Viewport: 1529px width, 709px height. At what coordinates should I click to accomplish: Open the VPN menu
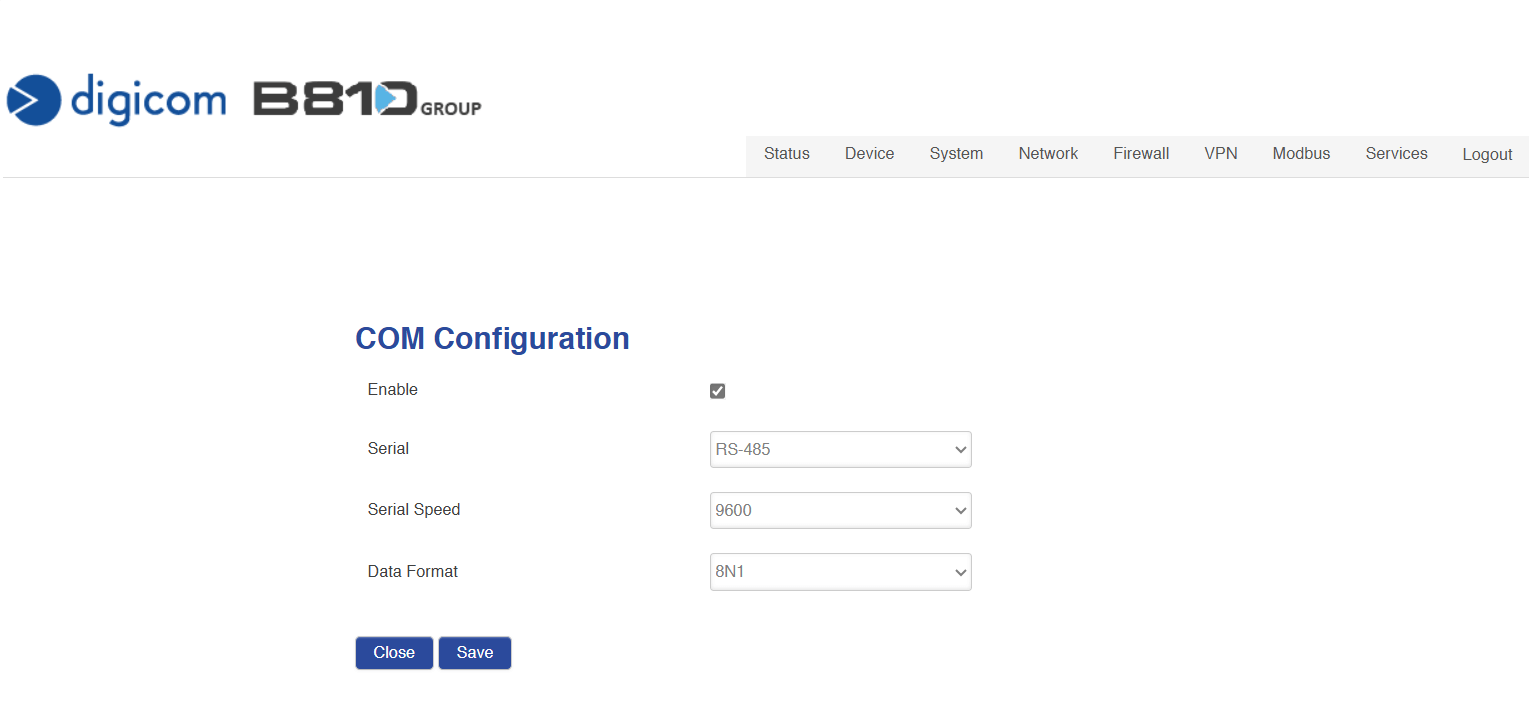[x=1220, y=154]
